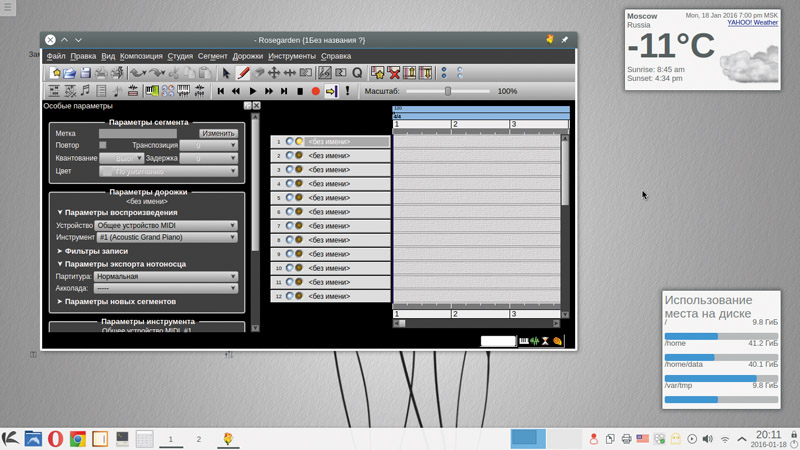The width and height of the screenshot is (800, 450).
Task: Adjust the Масштаб zoom slider
Action: (447, 91)
